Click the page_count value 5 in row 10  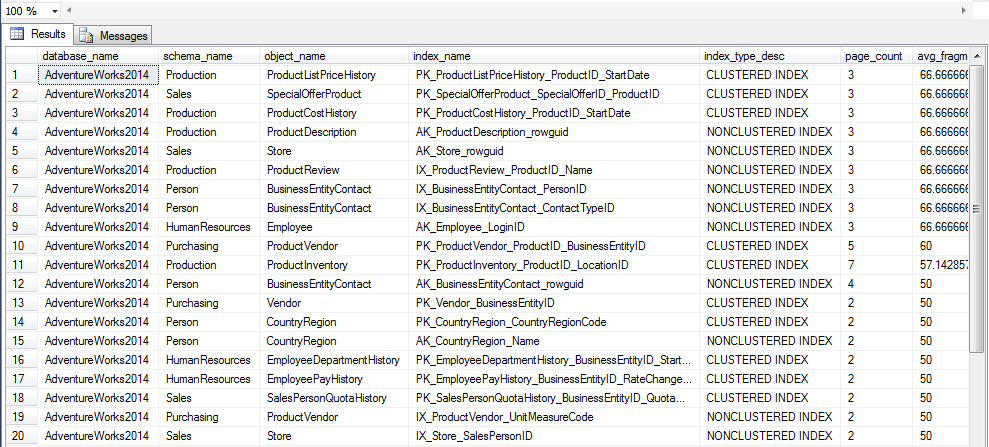(876, 245)
